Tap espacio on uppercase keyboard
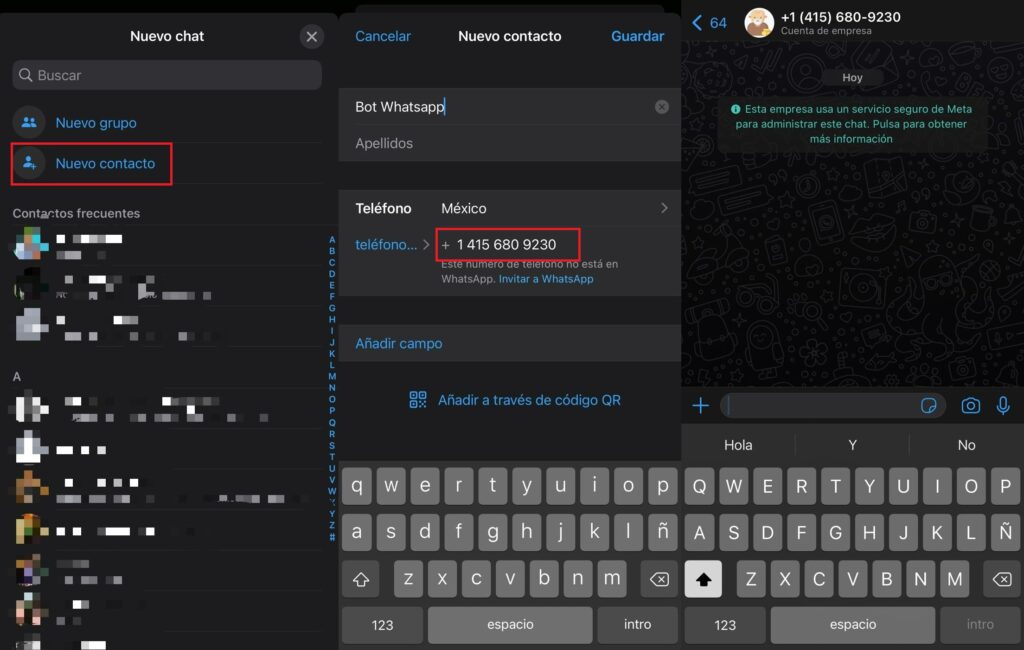 click(853, 625)
